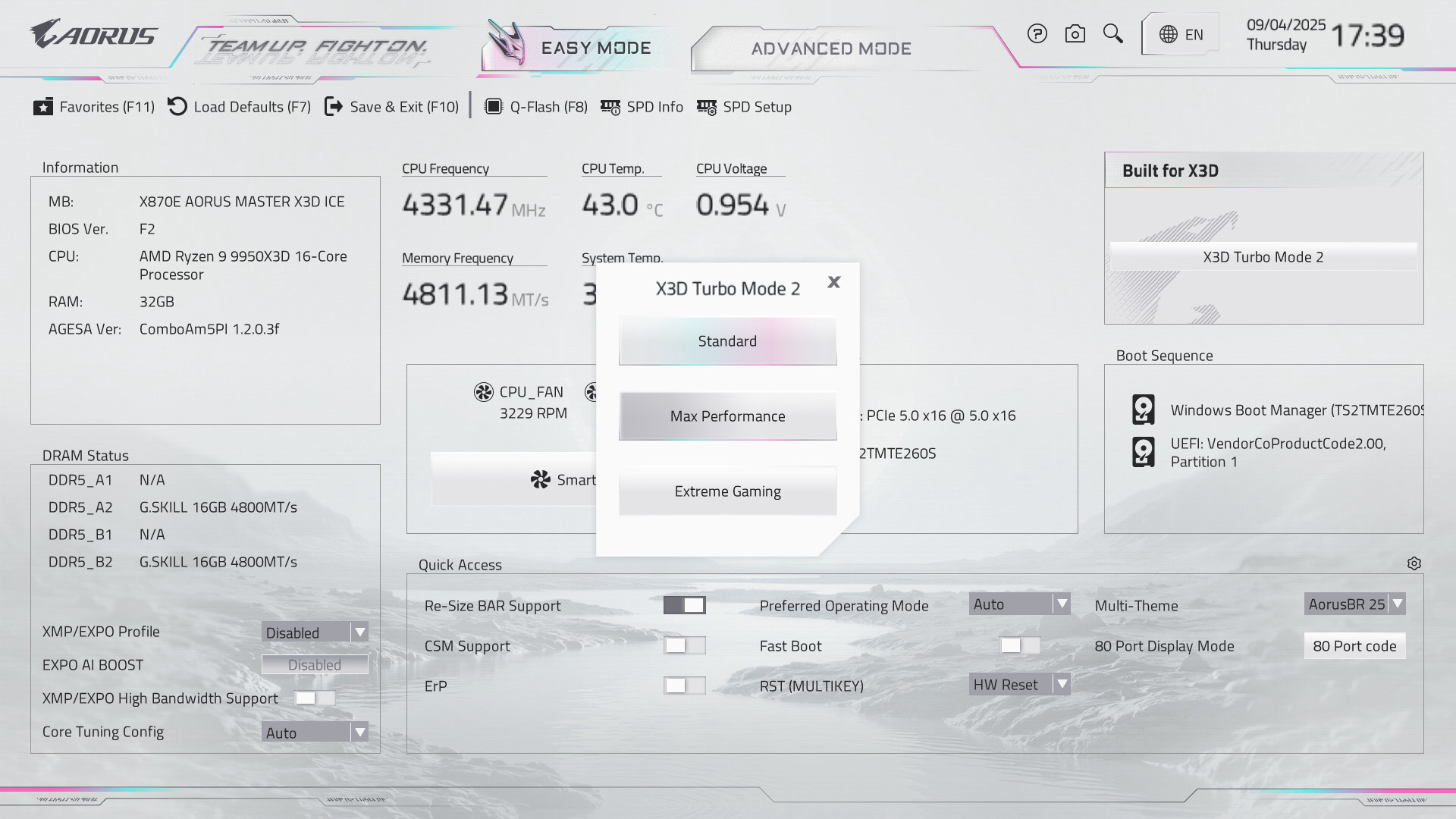The height and width of the screenshot is (819, 1456).
Task: Toggle CSM Support switch
Action: click(x=685, y=645)
